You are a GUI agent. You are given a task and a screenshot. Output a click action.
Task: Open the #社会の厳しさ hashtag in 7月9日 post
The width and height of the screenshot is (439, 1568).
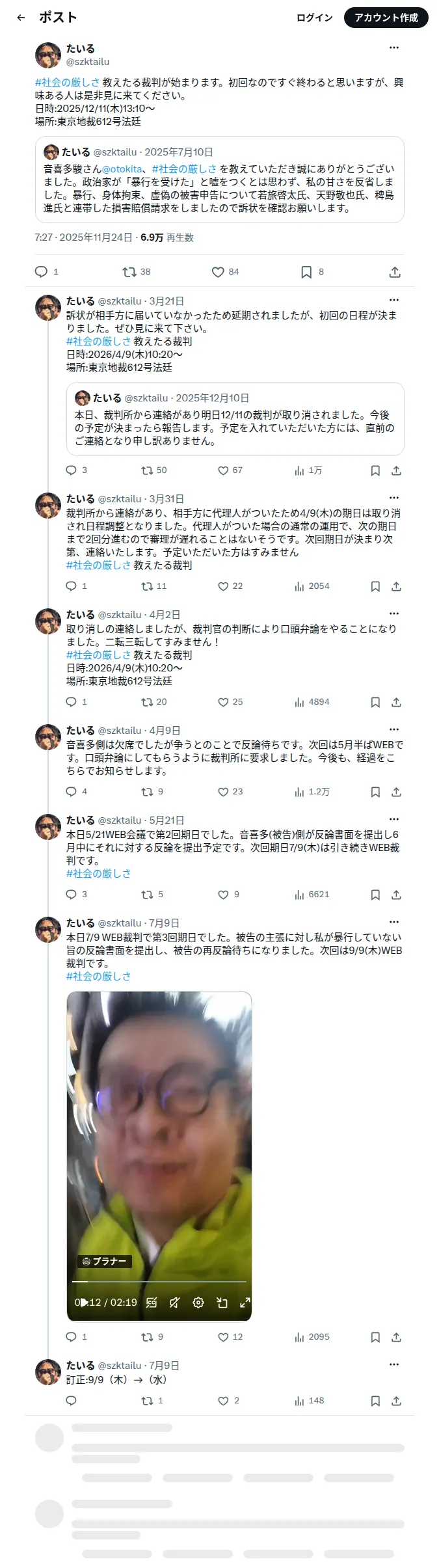[98, 977]
